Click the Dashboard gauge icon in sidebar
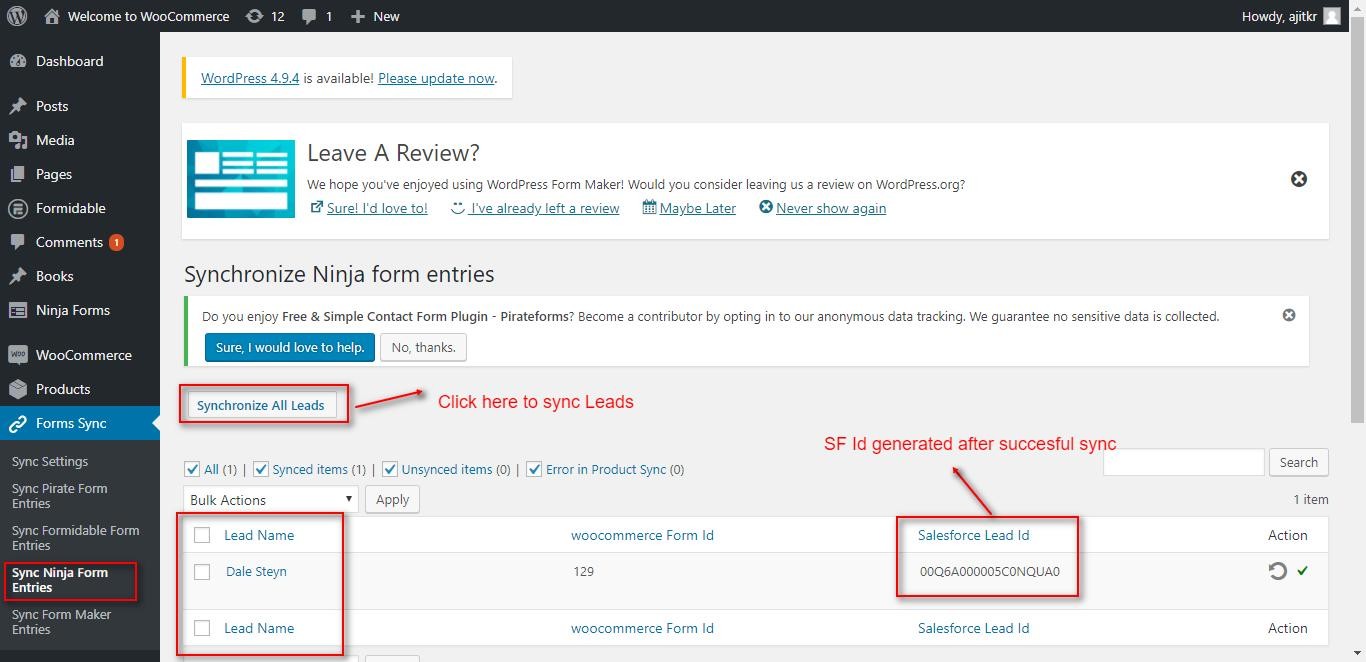Screen dimensions: 1366x662 [18, 61]
